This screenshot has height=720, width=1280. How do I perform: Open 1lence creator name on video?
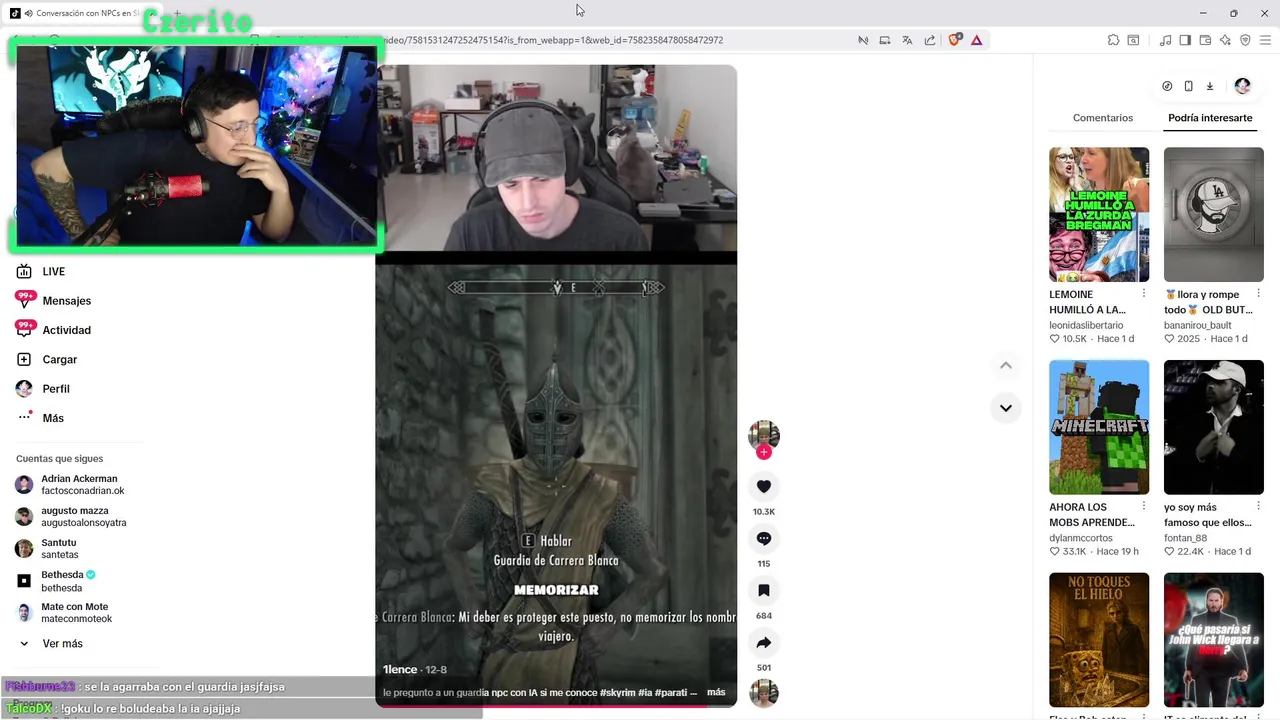[400, 669]
